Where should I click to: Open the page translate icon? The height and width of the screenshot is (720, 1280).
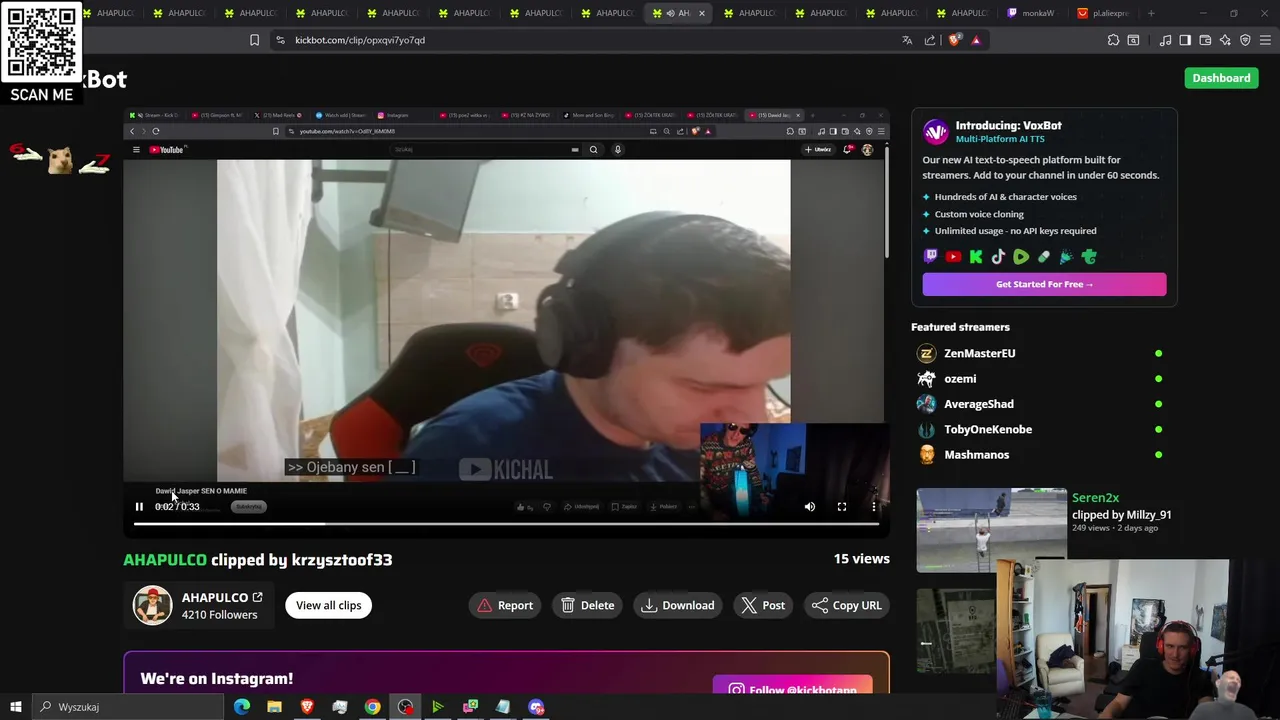pyautogui.click(x=907, y=40)
